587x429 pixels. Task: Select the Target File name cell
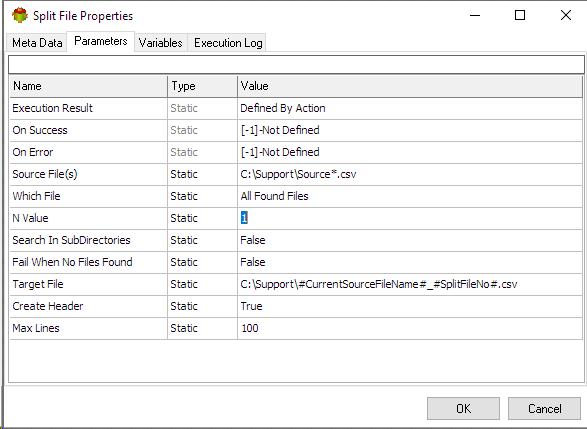(89, 284)
